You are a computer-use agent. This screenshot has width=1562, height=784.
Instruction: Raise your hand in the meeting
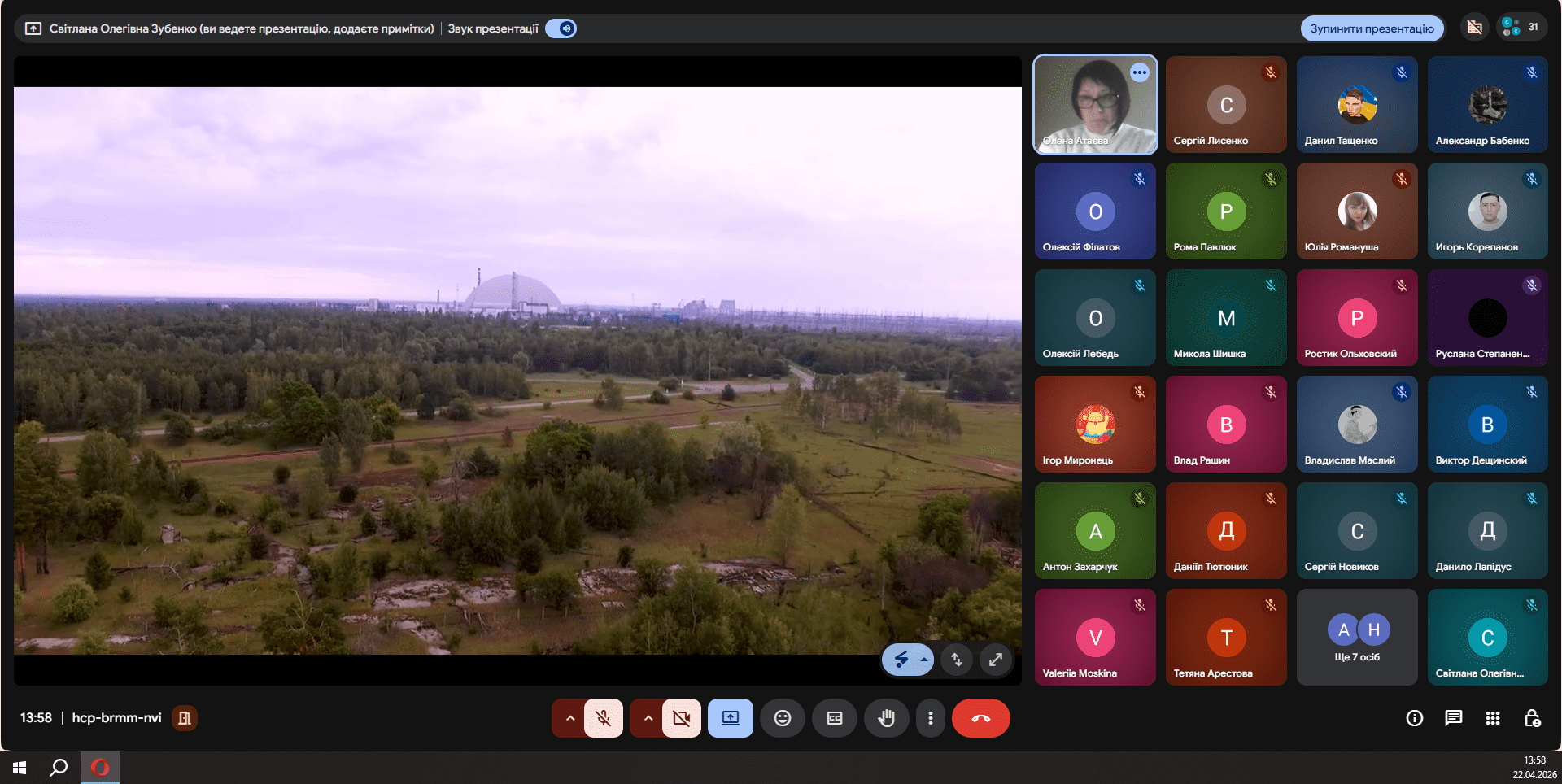click(886, 718)
